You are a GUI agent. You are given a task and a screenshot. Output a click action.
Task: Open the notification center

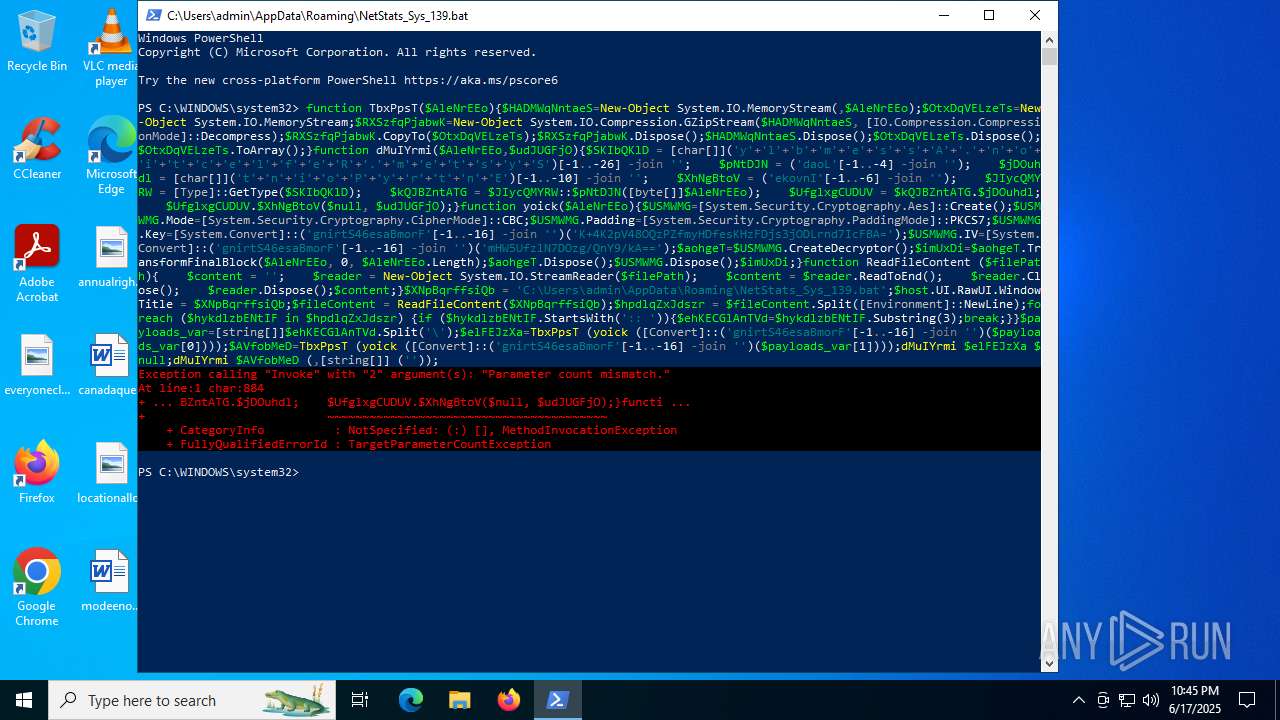pyautogui.click(x=1247, y=700)
